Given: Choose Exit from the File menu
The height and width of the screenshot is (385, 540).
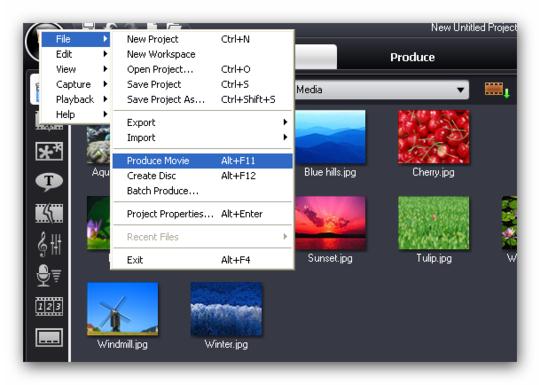Looking at the screenshot, I should click(202, 260).
